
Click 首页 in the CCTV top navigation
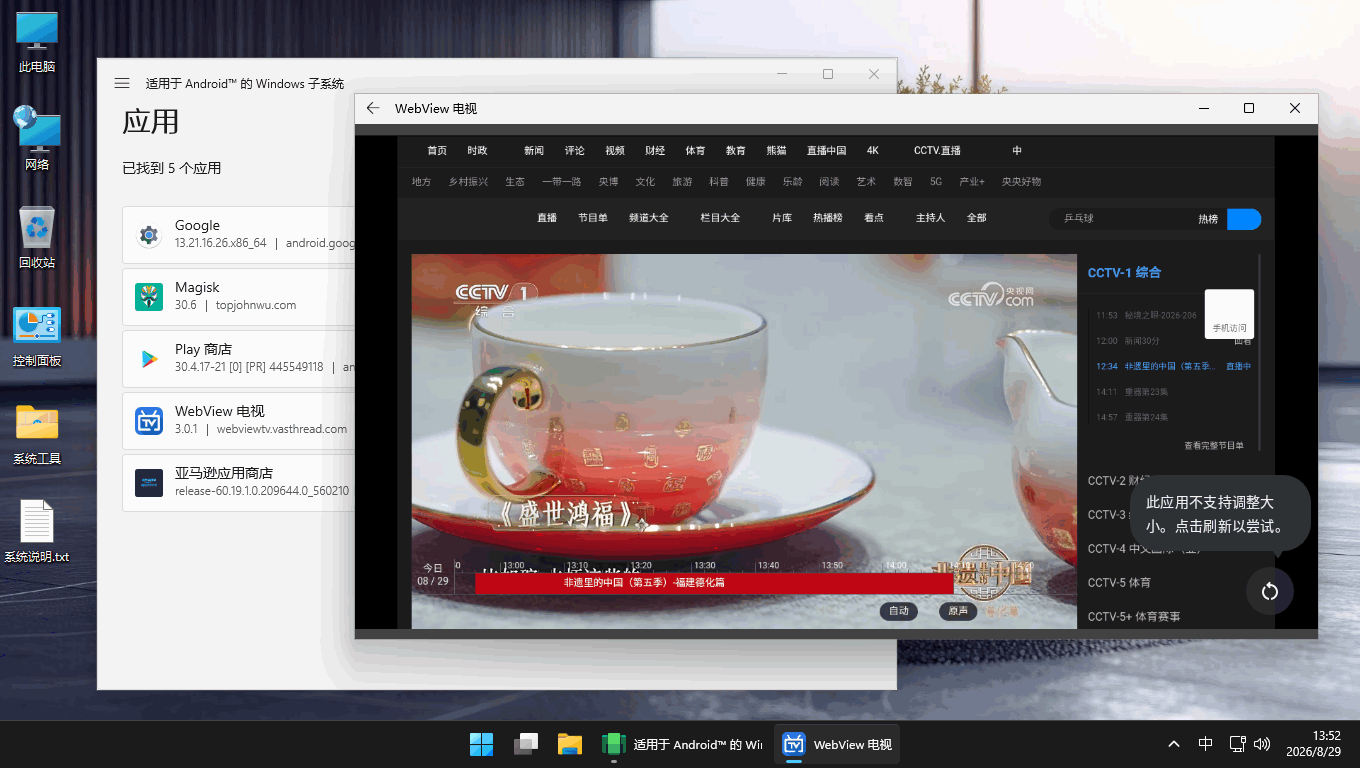(437, 151)
